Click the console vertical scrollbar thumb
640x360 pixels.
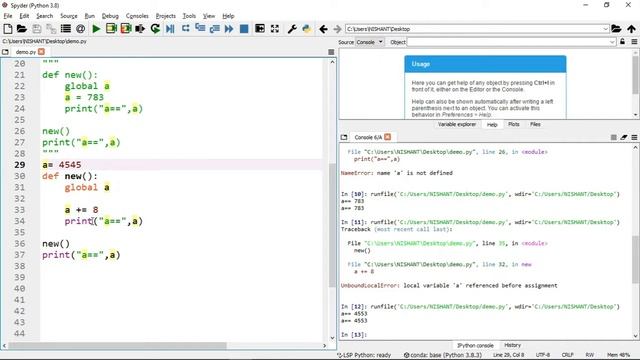636,260
